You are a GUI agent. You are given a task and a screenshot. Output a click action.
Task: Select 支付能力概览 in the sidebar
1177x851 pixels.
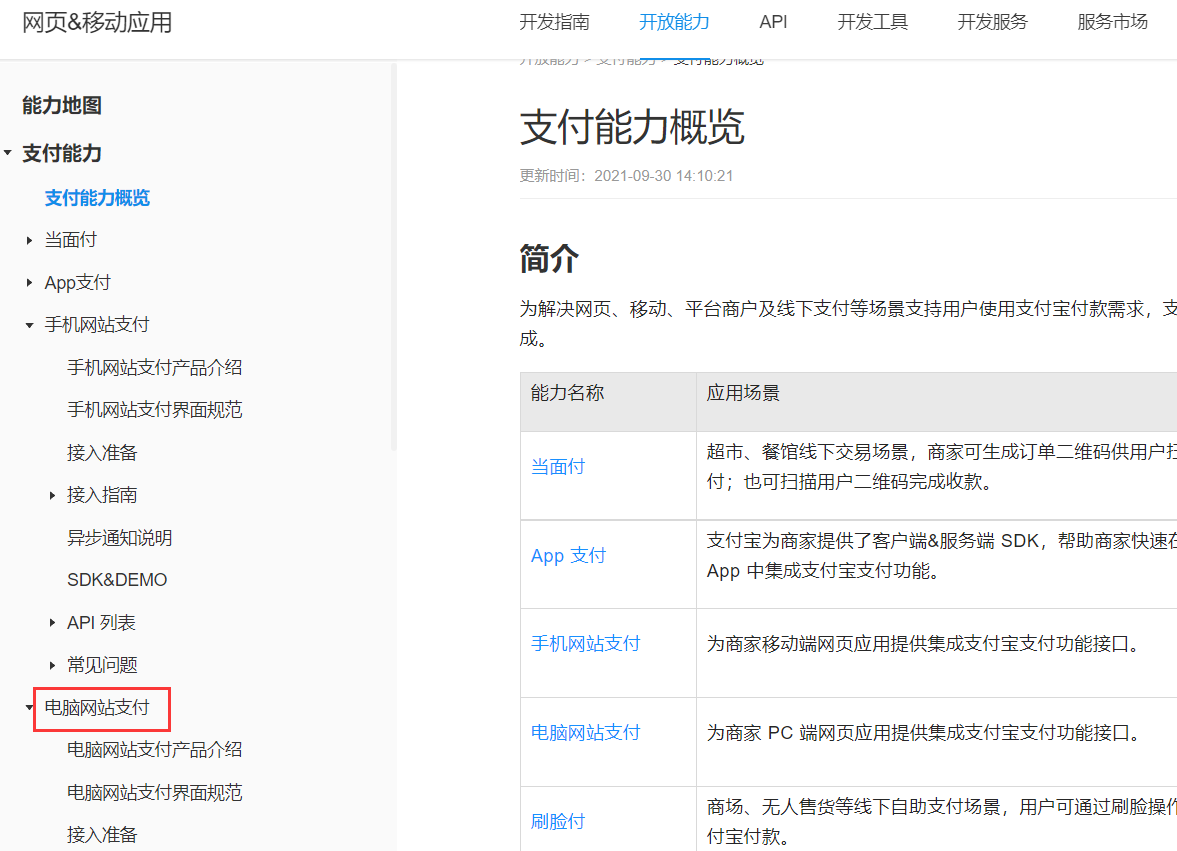96,198
